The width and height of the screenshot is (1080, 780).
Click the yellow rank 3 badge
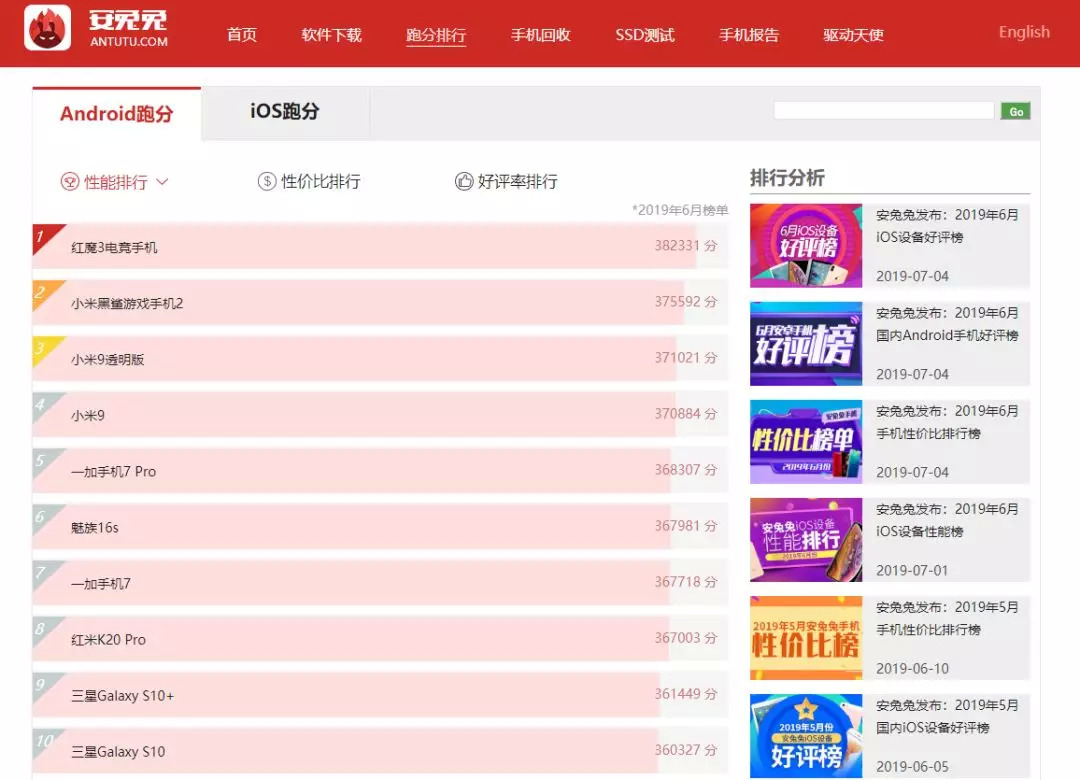click(44, 348)
